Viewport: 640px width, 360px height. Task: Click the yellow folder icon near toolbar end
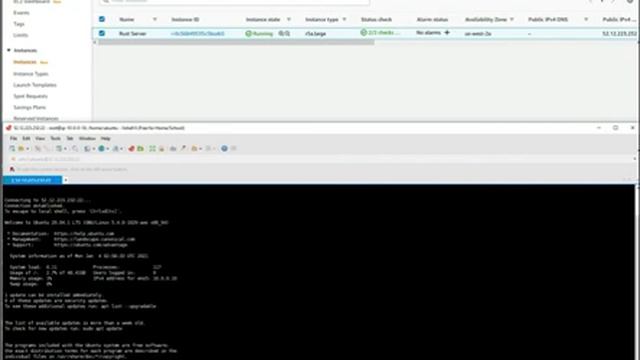point(194,149)
